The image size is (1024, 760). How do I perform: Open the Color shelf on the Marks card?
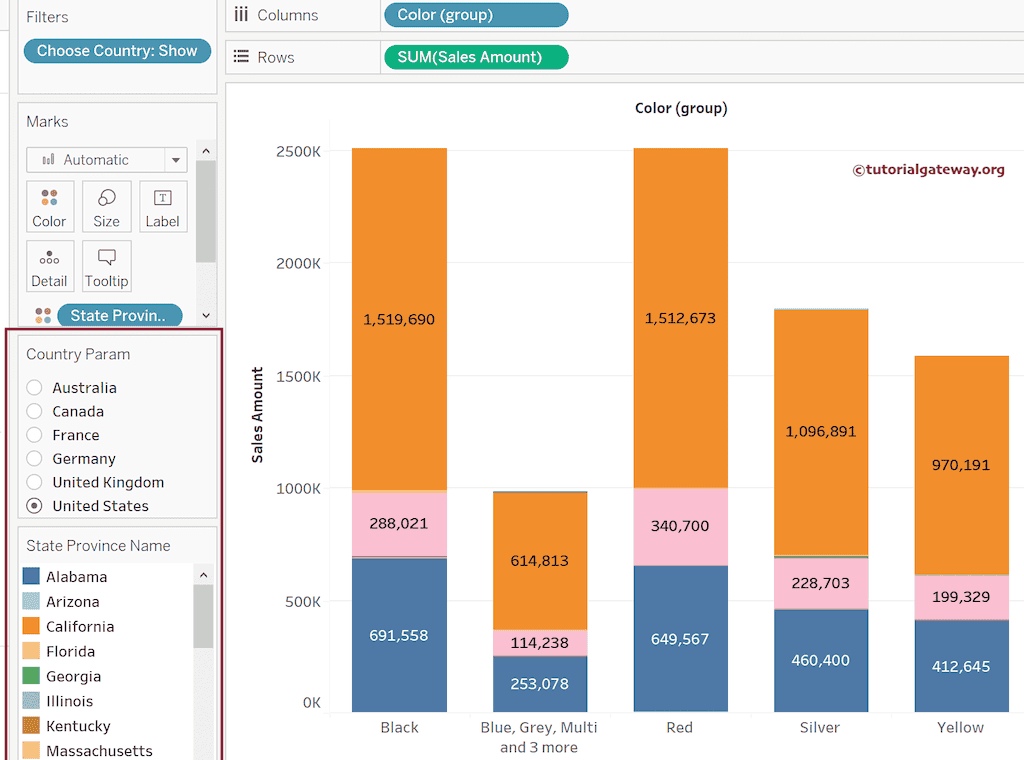50,206
